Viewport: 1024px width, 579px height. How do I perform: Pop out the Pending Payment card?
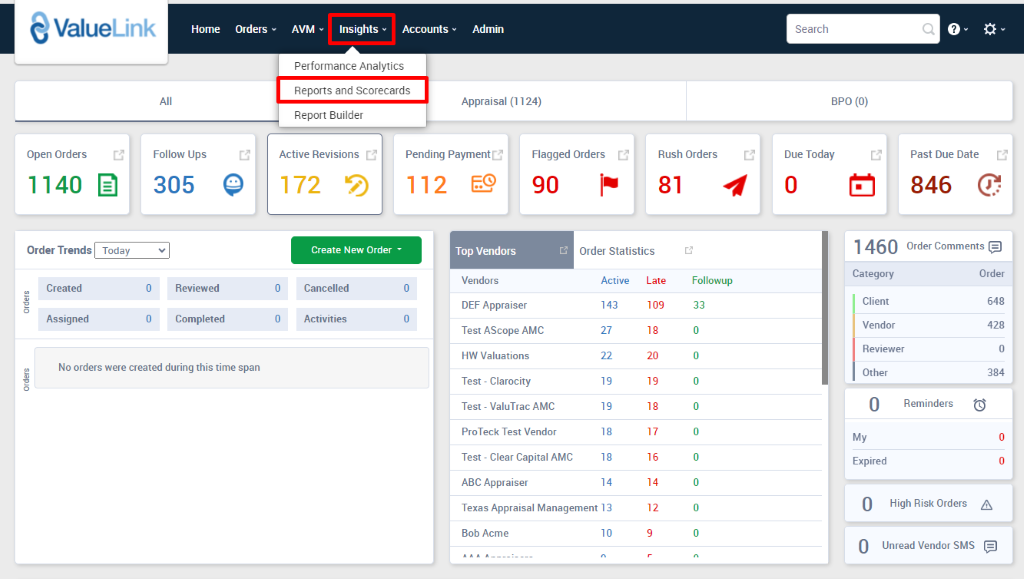[498, 155]
